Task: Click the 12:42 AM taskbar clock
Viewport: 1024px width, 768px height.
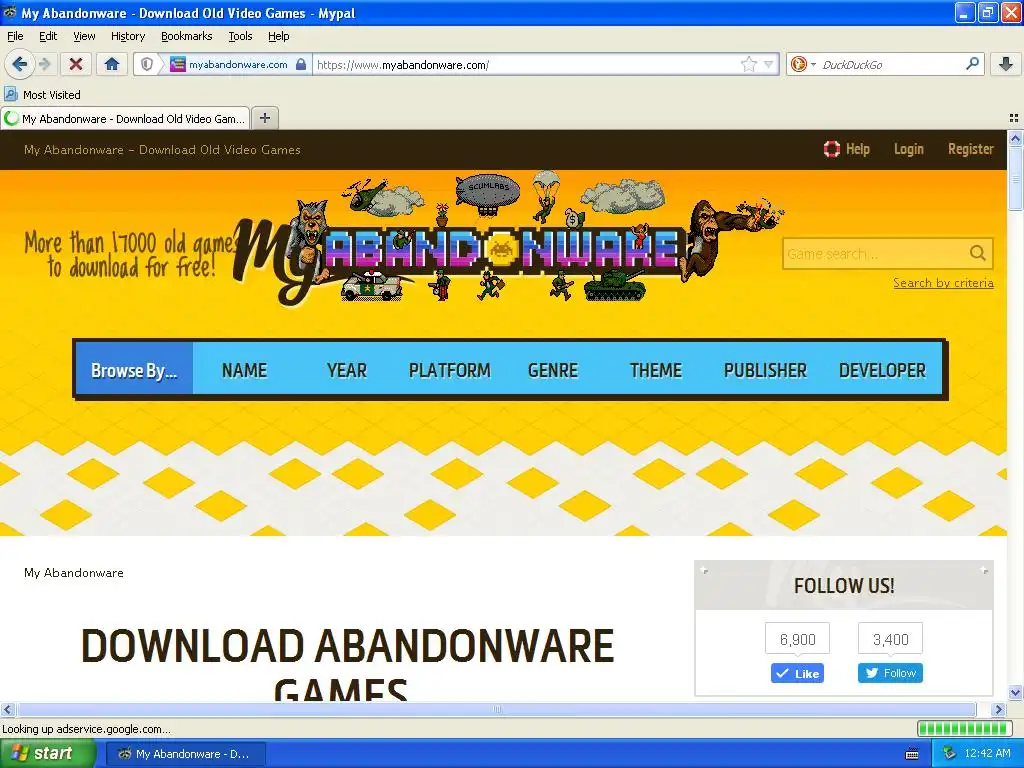Action: pyautogui.click(x=987, y=754)
